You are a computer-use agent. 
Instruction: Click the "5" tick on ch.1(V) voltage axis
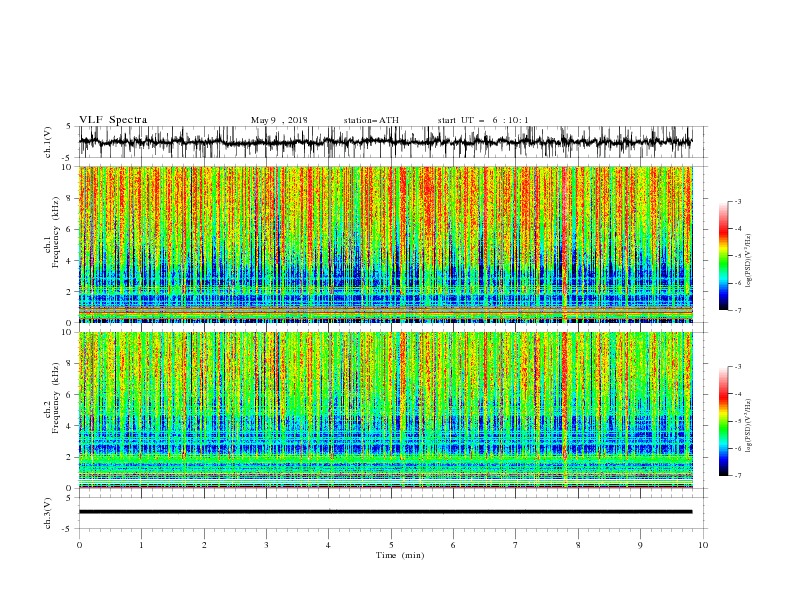pos(69,126)
